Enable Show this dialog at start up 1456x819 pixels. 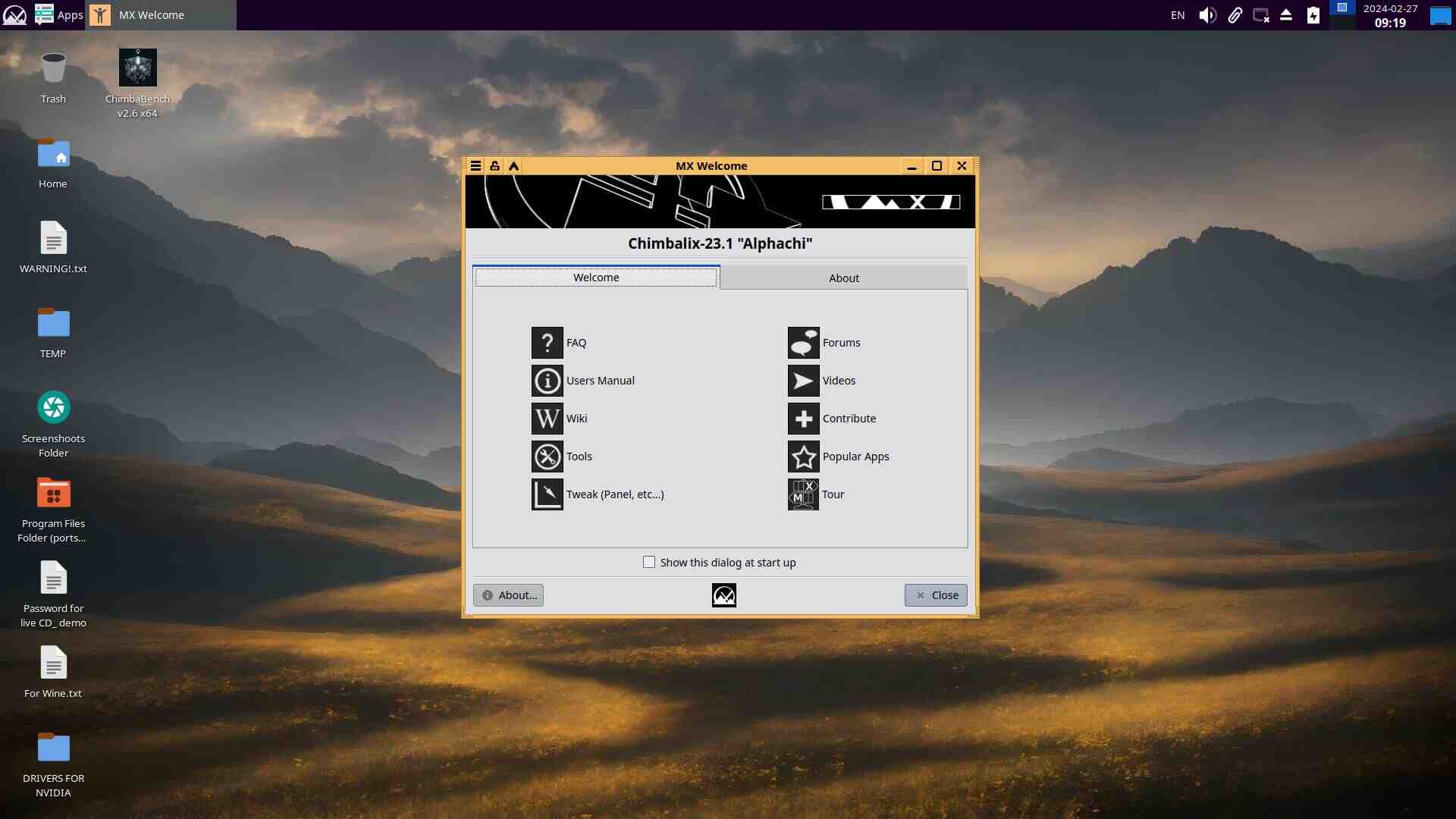pyautogui.click(x=649, y=562)
